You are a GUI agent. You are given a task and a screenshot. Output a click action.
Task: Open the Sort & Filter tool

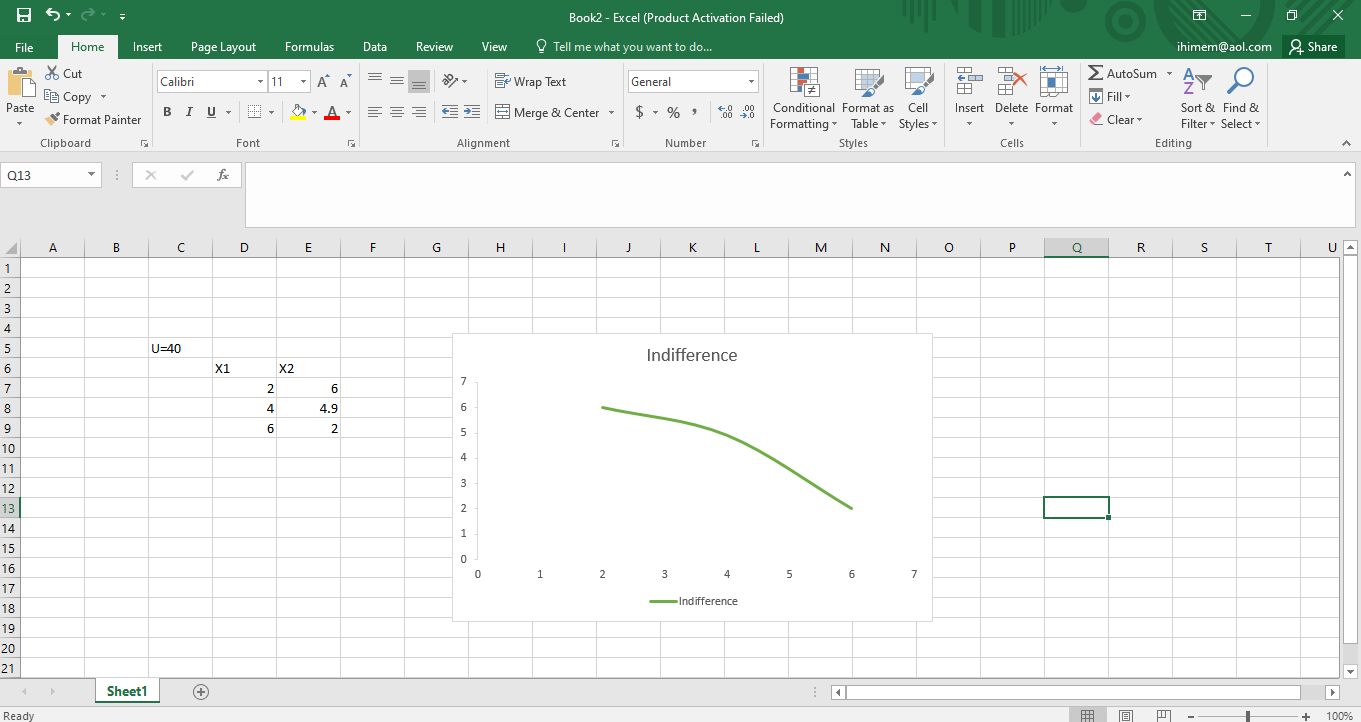pyautogui.click(x=1197, y=99)
